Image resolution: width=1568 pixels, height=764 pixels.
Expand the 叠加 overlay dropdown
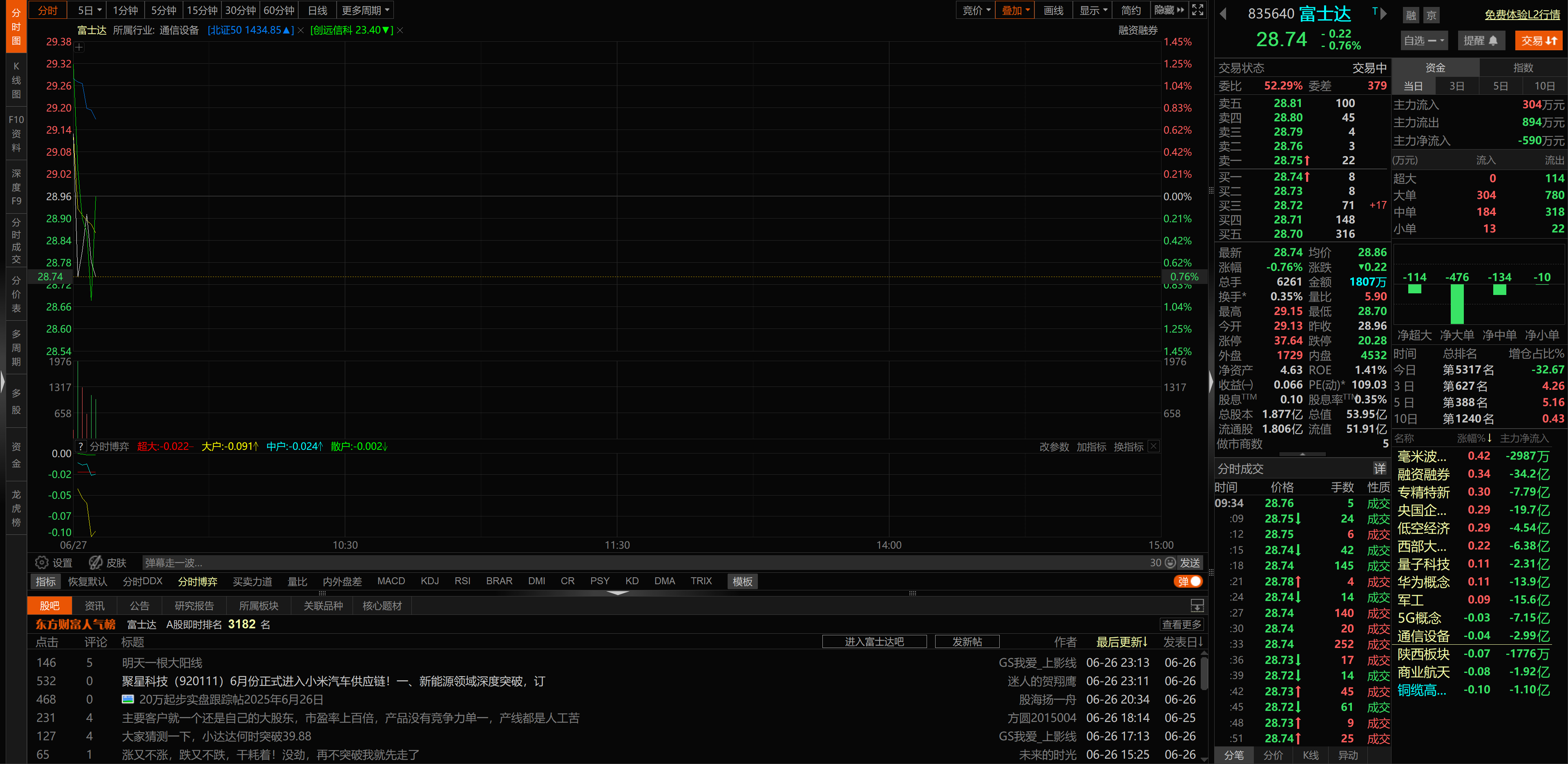tap(1015, 10)
